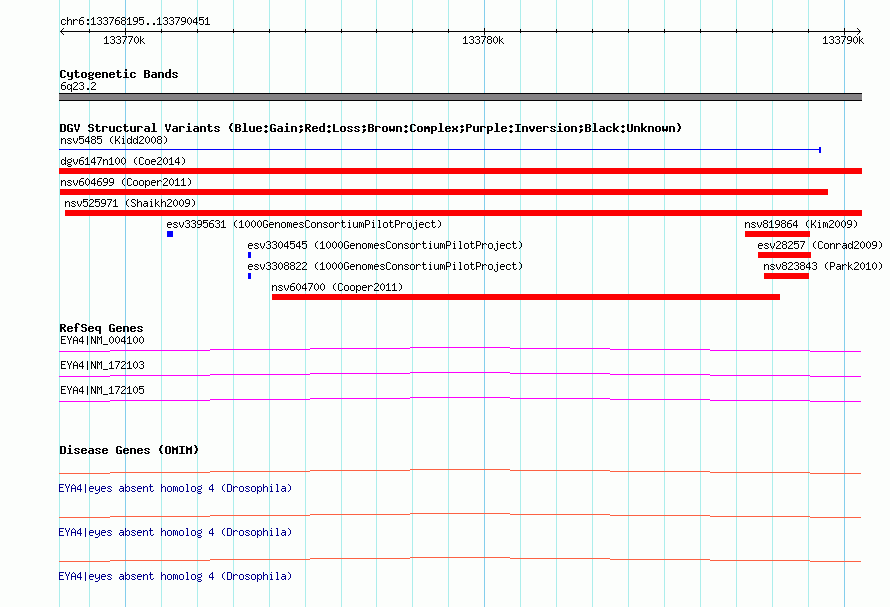Screen dimensions: 890x607
Task: Select the nsv604699 red loss bar
Action: [x=443, y=192]
